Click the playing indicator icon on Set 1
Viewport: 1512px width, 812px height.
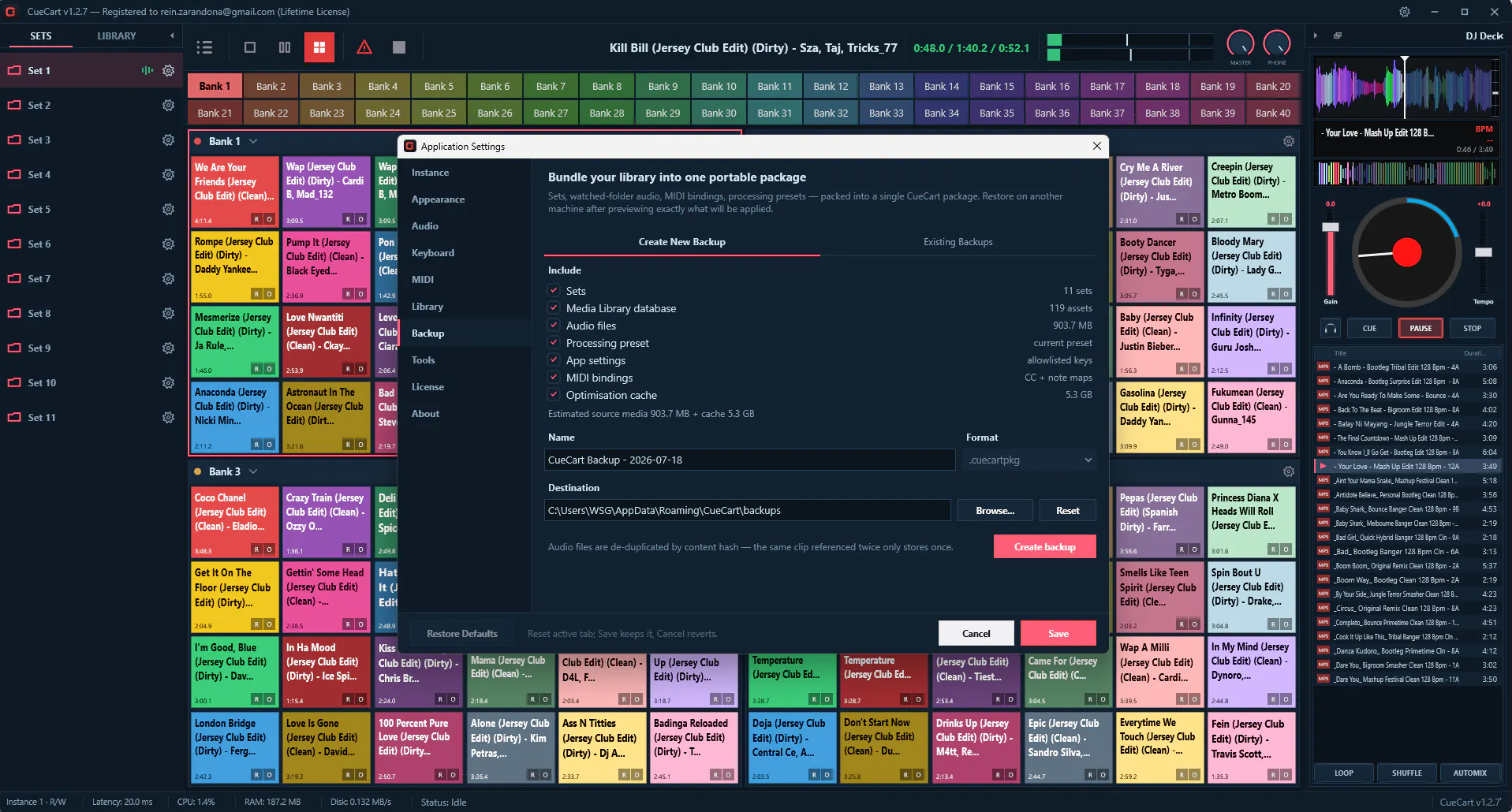(x=147, y=70)
